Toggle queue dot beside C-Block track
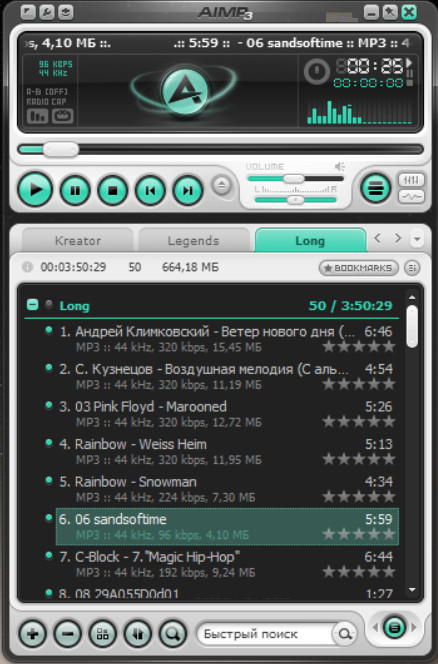 [48, 555]
